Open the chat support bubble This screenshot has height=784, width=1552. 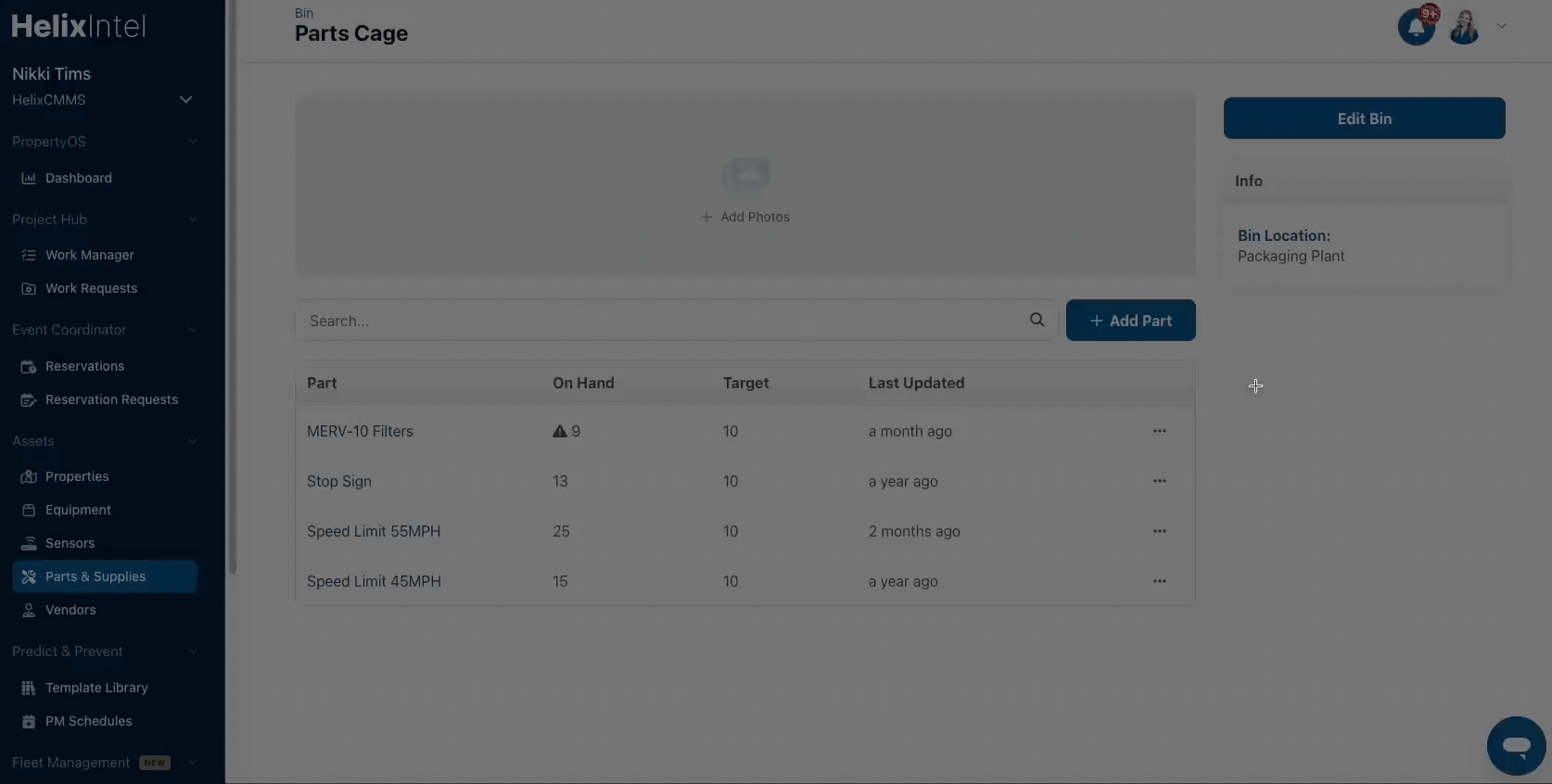(1517, 746)
